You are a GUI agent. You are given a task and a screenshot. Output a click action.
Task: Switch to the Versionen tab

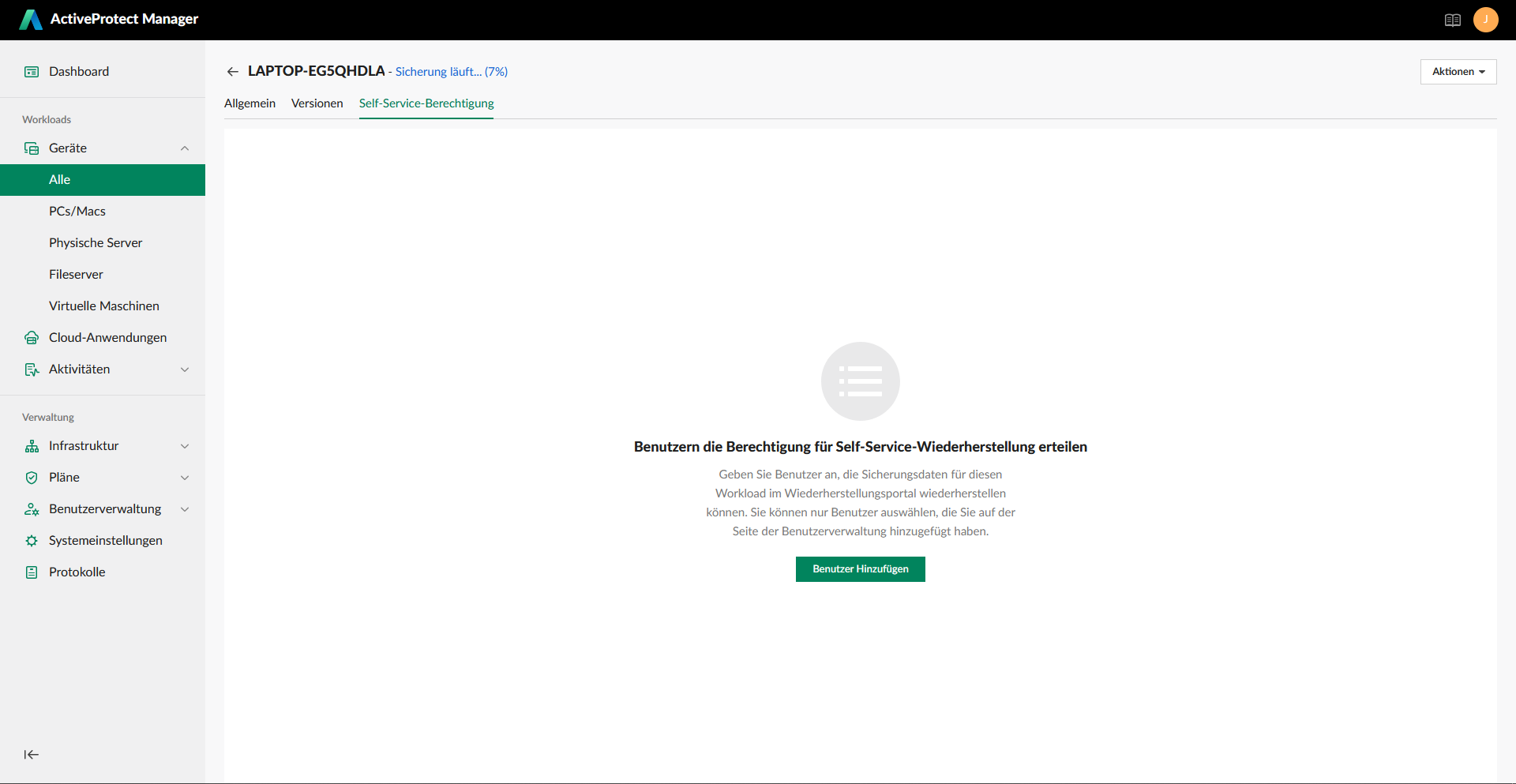(317, 103)
